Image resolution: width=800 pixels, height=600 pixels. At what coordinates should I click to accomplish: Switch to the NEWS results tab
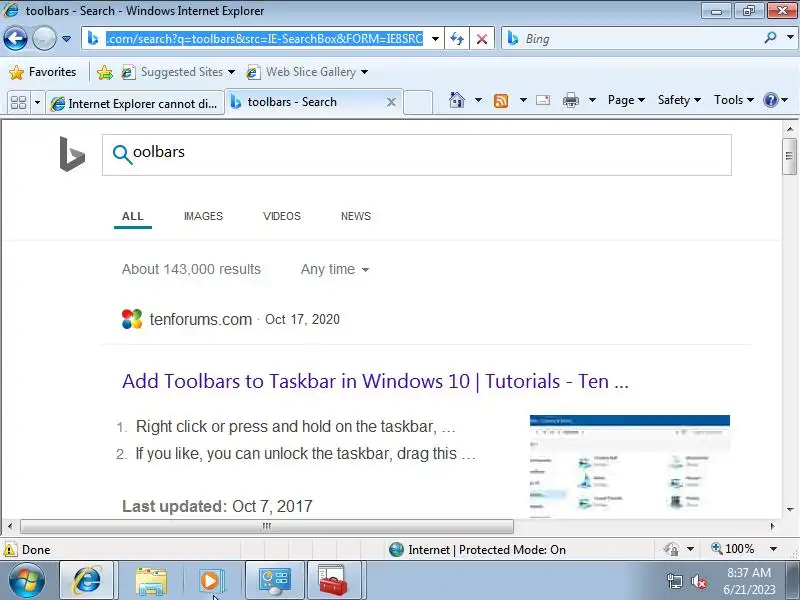[x=356, y=216]
